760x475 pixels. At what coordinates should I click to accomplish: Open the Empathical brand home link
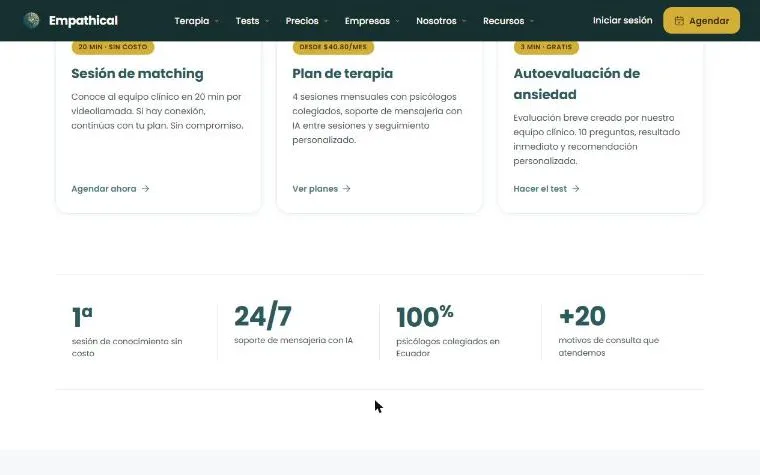point(71,20)
